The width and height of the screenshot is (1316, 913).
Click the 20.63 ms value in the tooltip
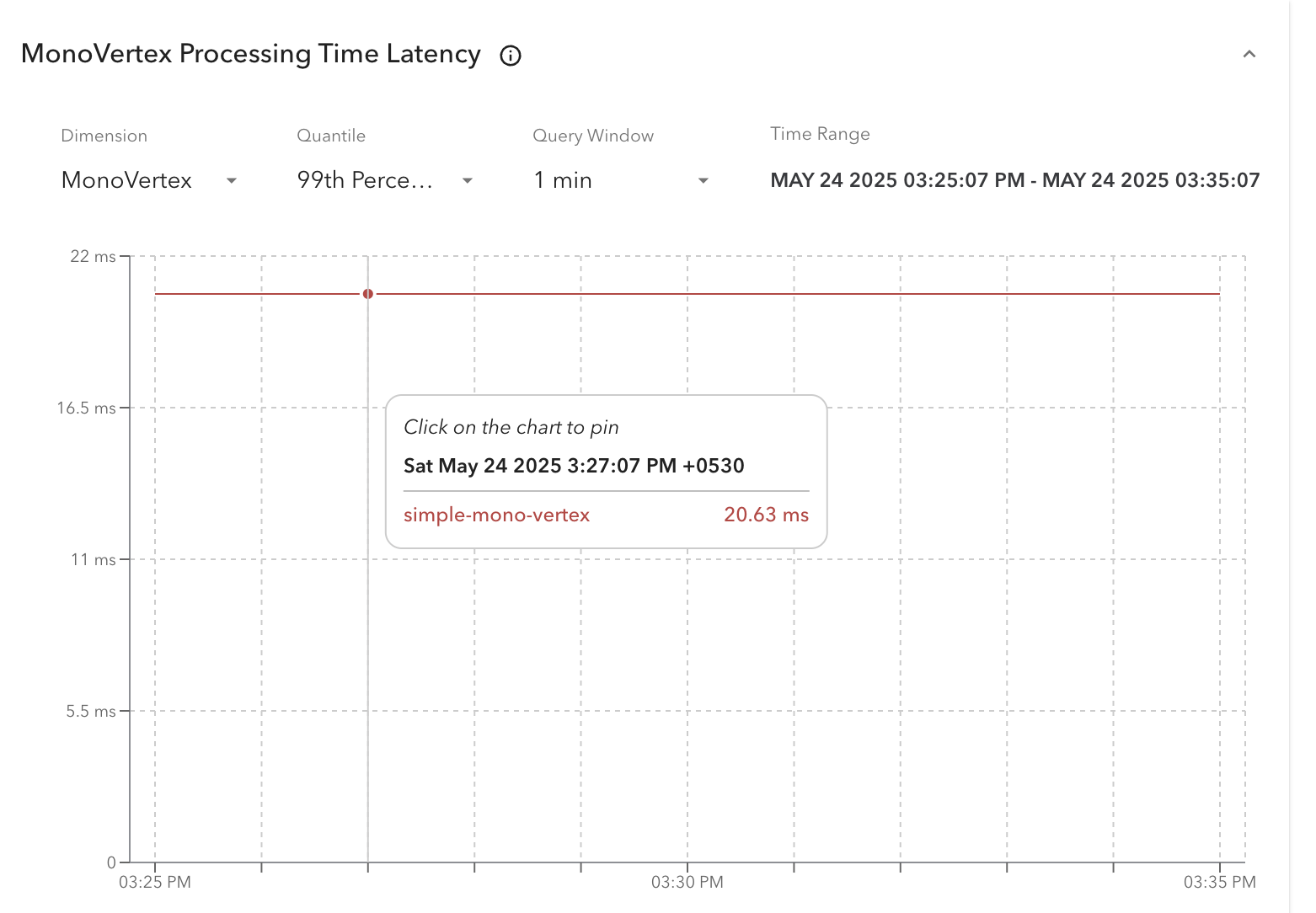pos(767,515)
